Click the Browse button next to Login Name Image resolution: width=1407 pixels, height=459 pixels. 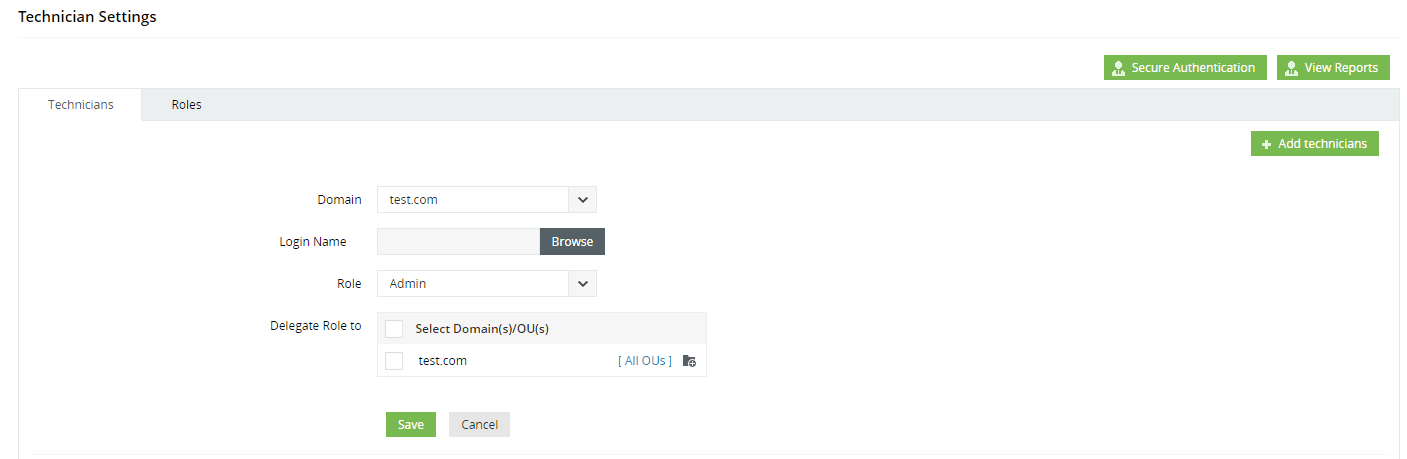pos(572,242)
